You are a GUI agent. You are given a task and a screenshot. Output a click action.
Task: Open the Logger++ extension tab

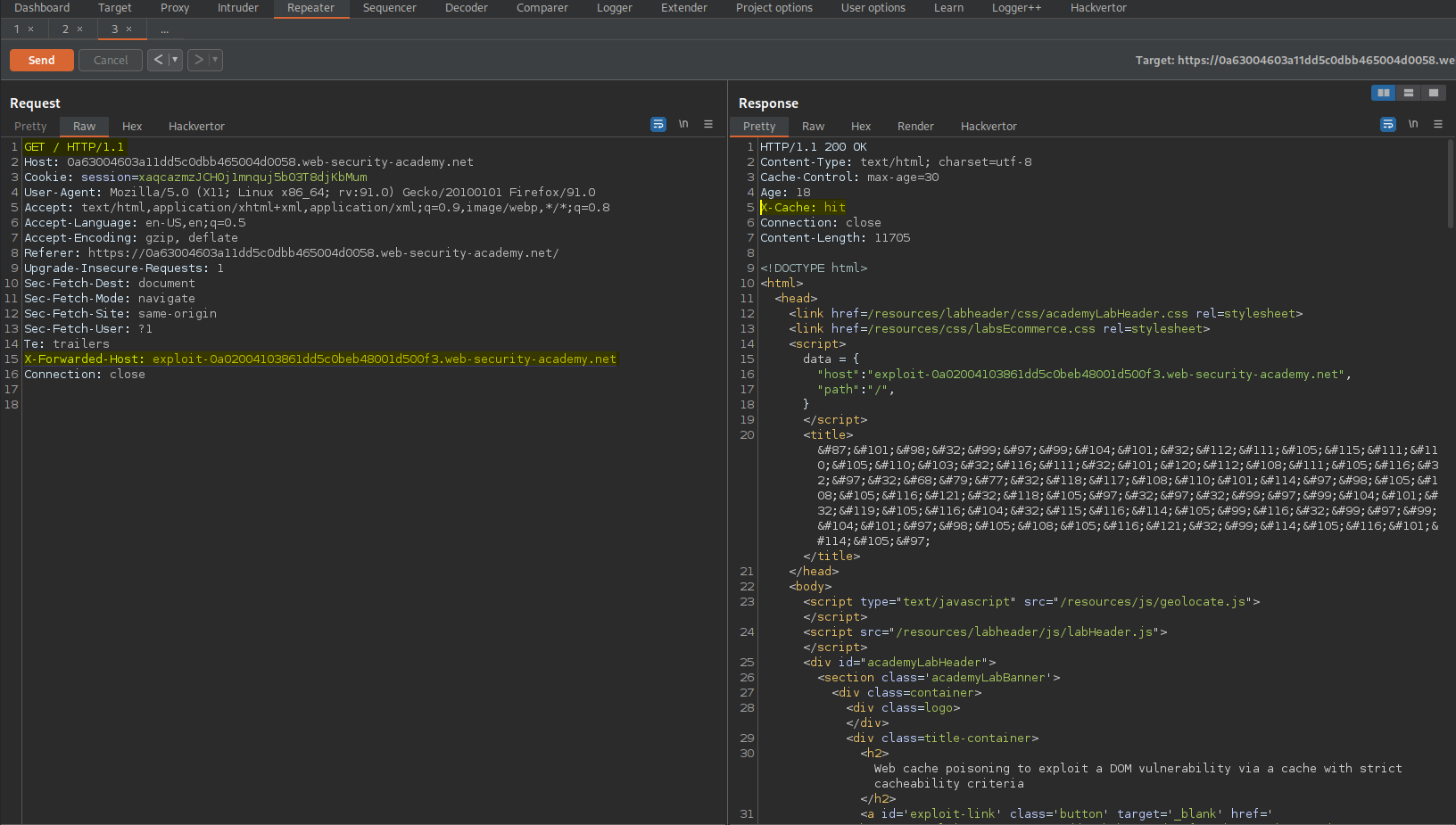[x=1017, y=8]
